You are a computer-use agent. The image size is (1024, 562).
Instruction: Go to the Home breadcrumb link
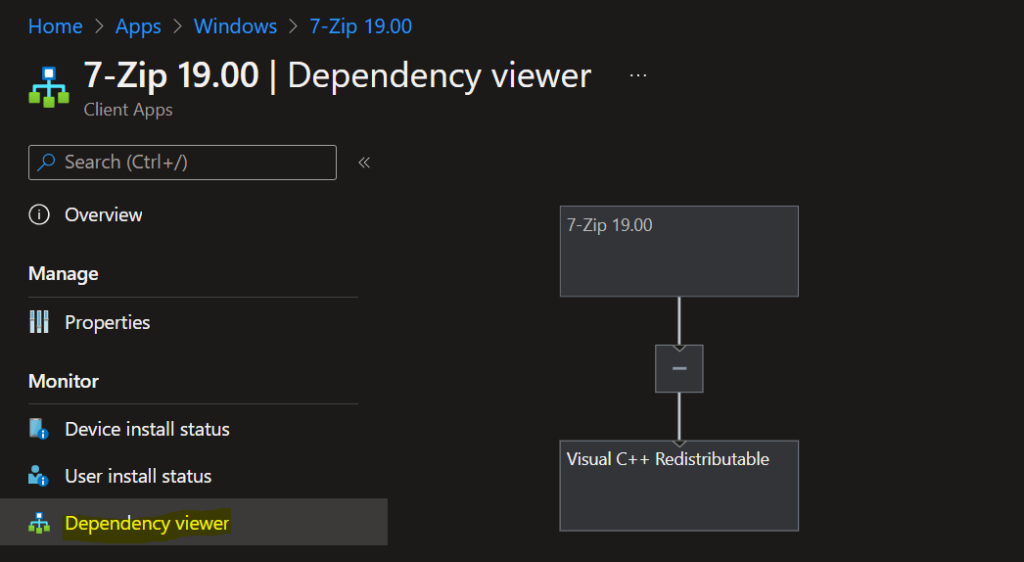click(56, 27)
